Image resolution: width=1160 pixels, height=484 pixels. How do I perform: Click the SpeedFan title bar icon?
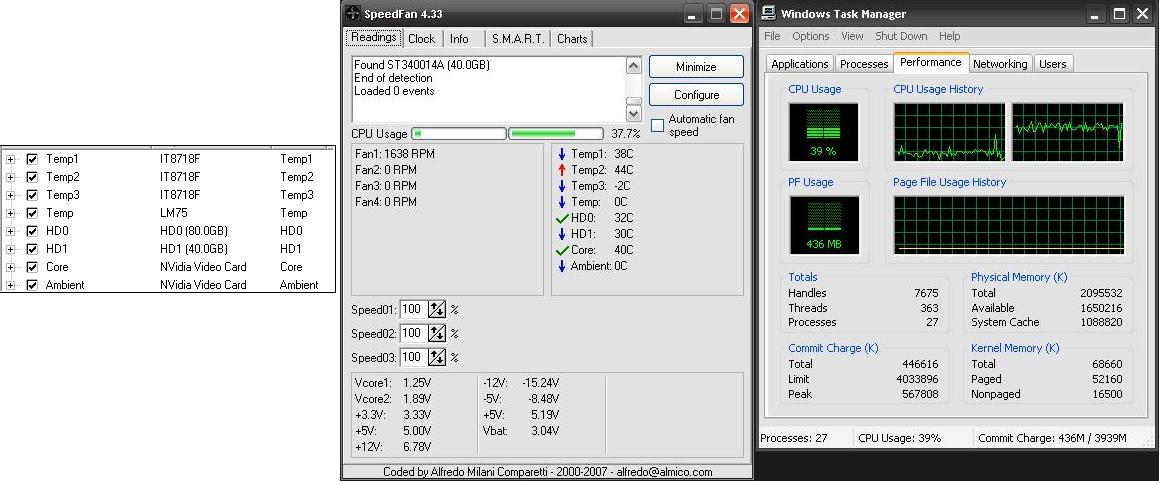tap(353, 13)
